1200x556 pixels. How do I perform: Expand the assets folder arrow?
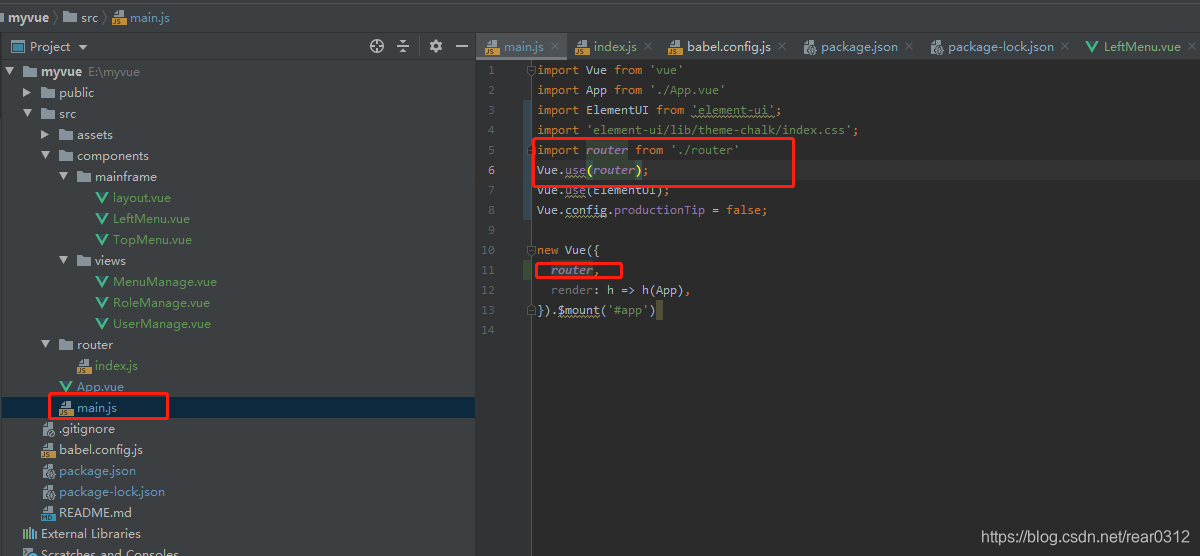(46, 134)
